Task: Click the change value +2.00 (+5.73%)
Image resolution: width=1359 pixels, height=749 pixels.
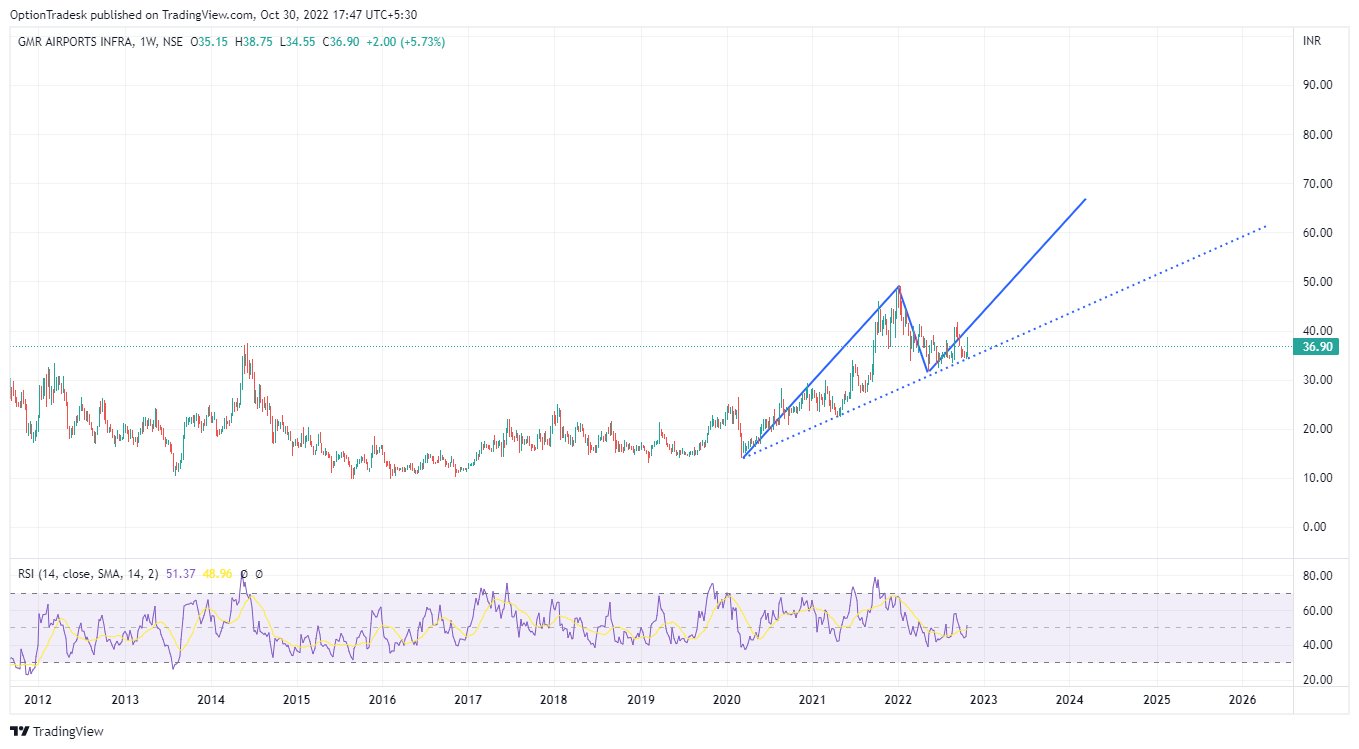Action: [404, 42]
